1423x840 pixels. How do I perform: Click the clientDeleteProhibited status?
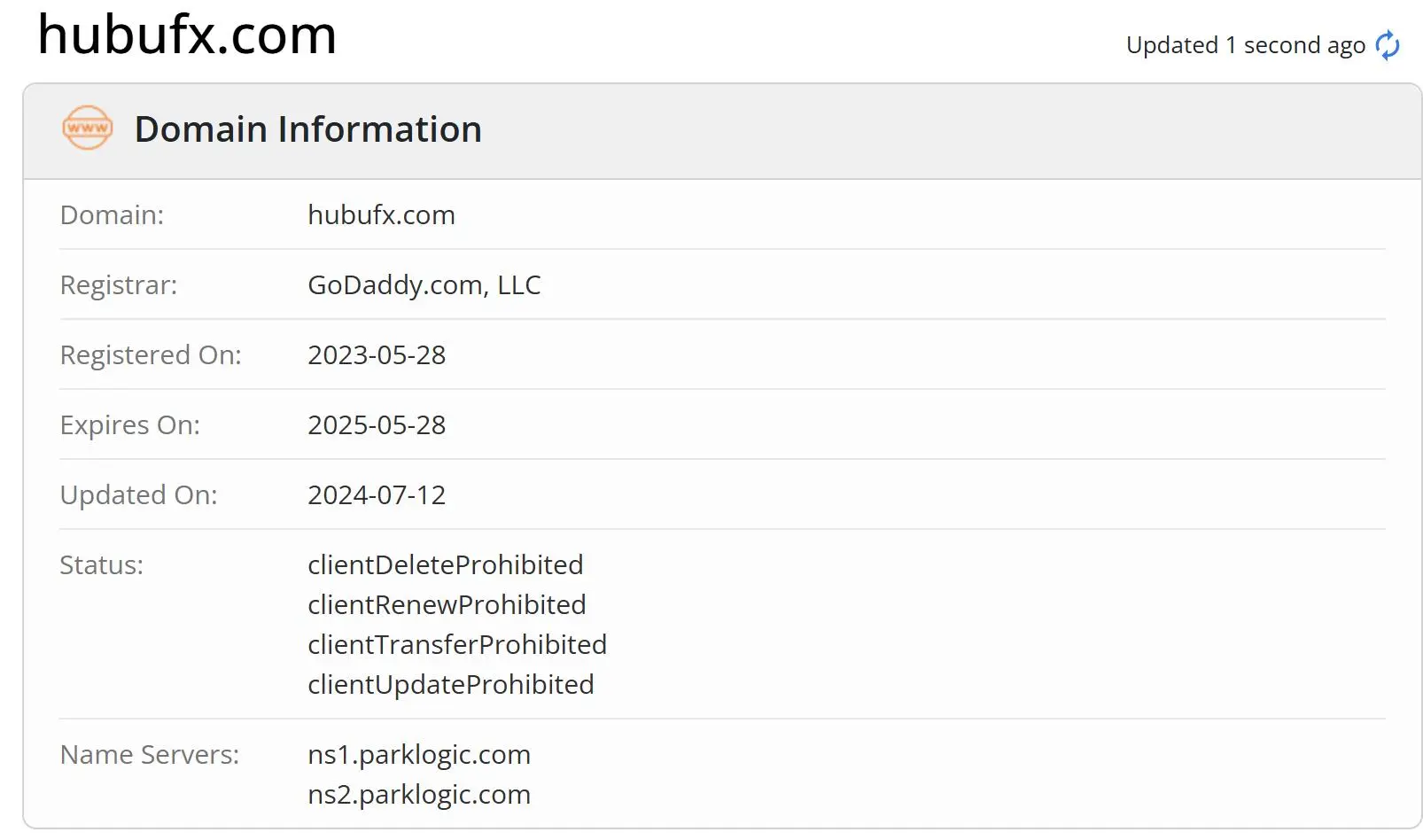445,564
